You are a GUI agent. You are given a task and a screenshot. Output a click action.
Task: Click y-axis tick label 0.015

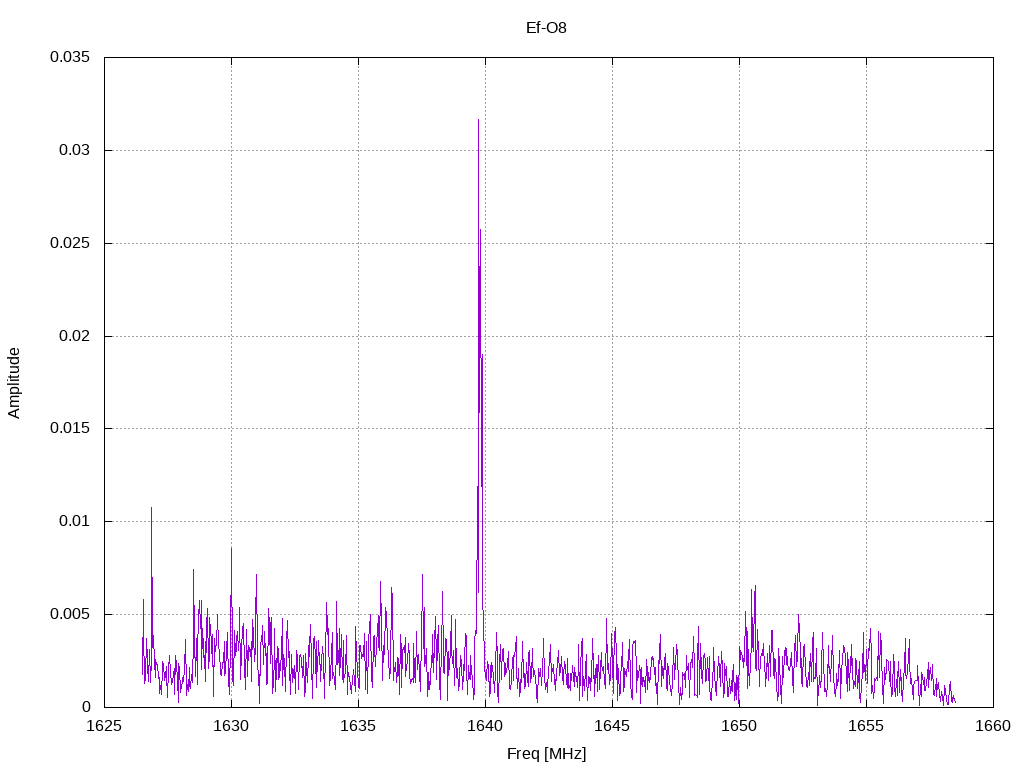70,428
